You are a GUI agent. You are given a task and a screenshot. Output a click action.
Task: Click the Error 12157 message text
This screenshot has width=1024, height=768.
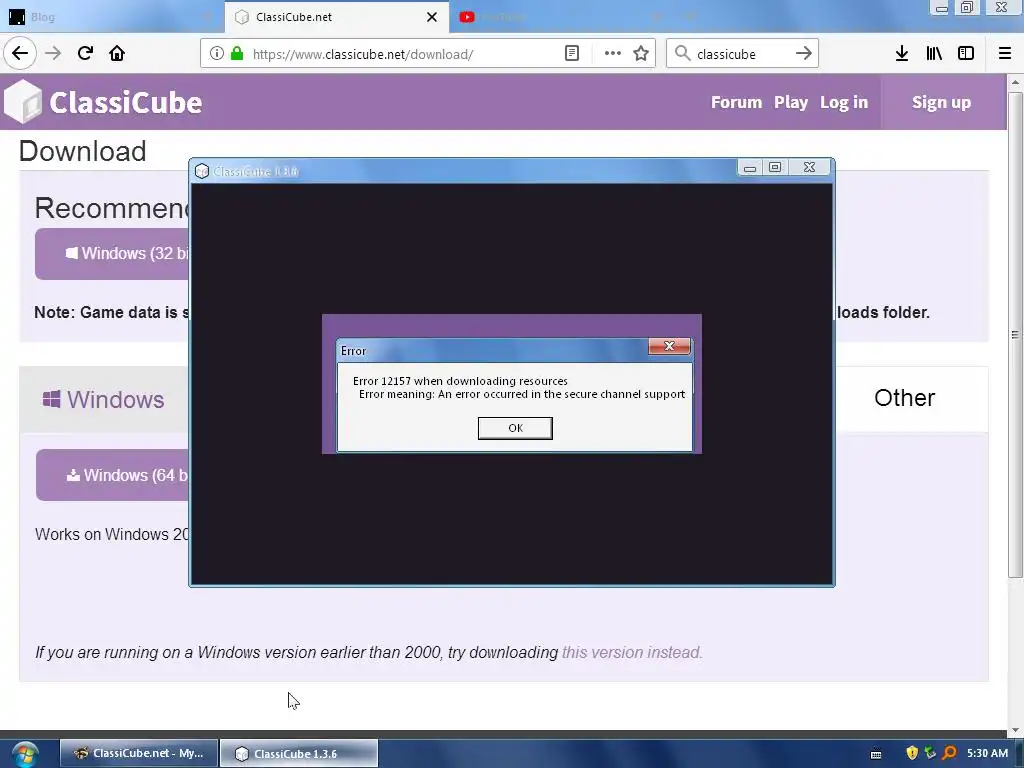pos(460,381)
